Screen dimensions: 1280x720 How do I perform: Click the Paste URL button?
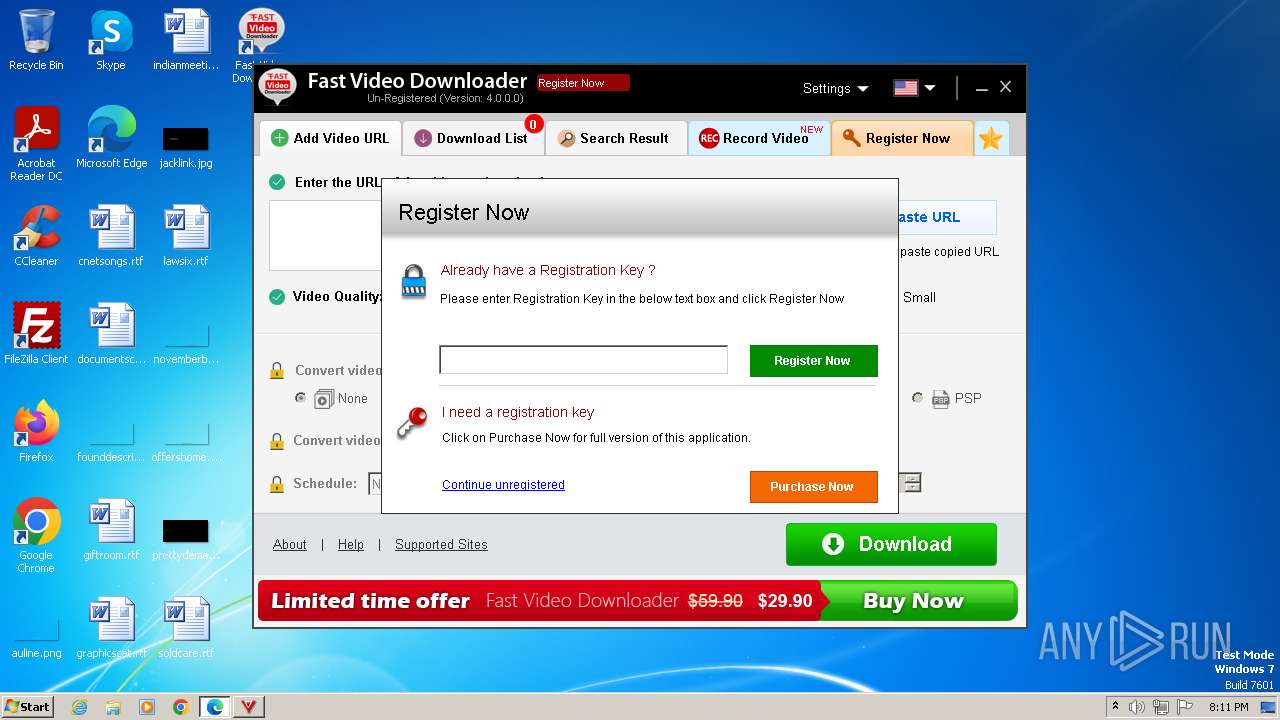coord(946,217)
